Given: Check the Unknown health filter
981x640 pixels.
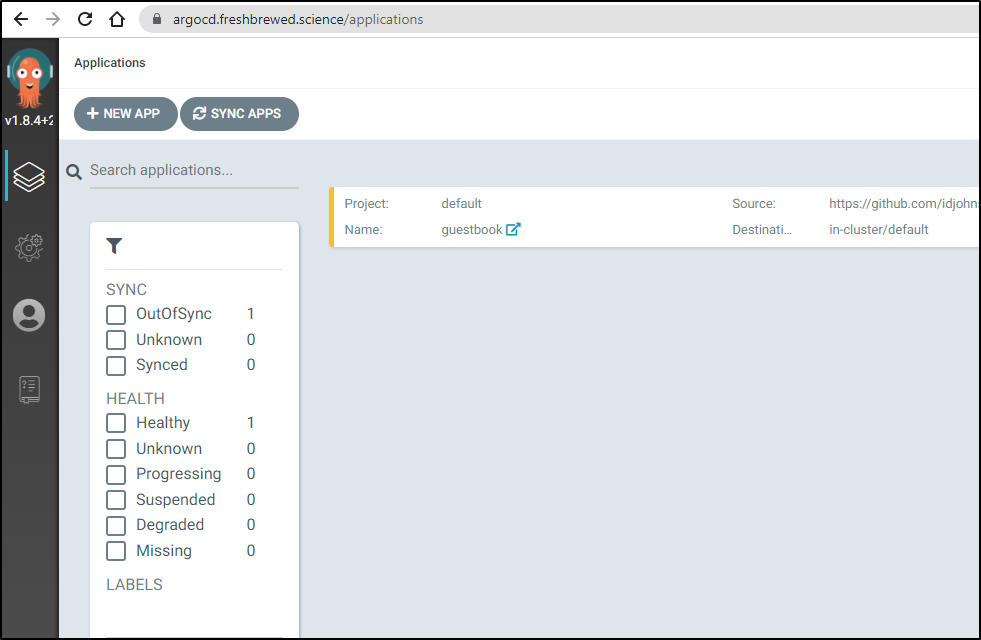Looking at the screenshot, I should tap(116, 449).
